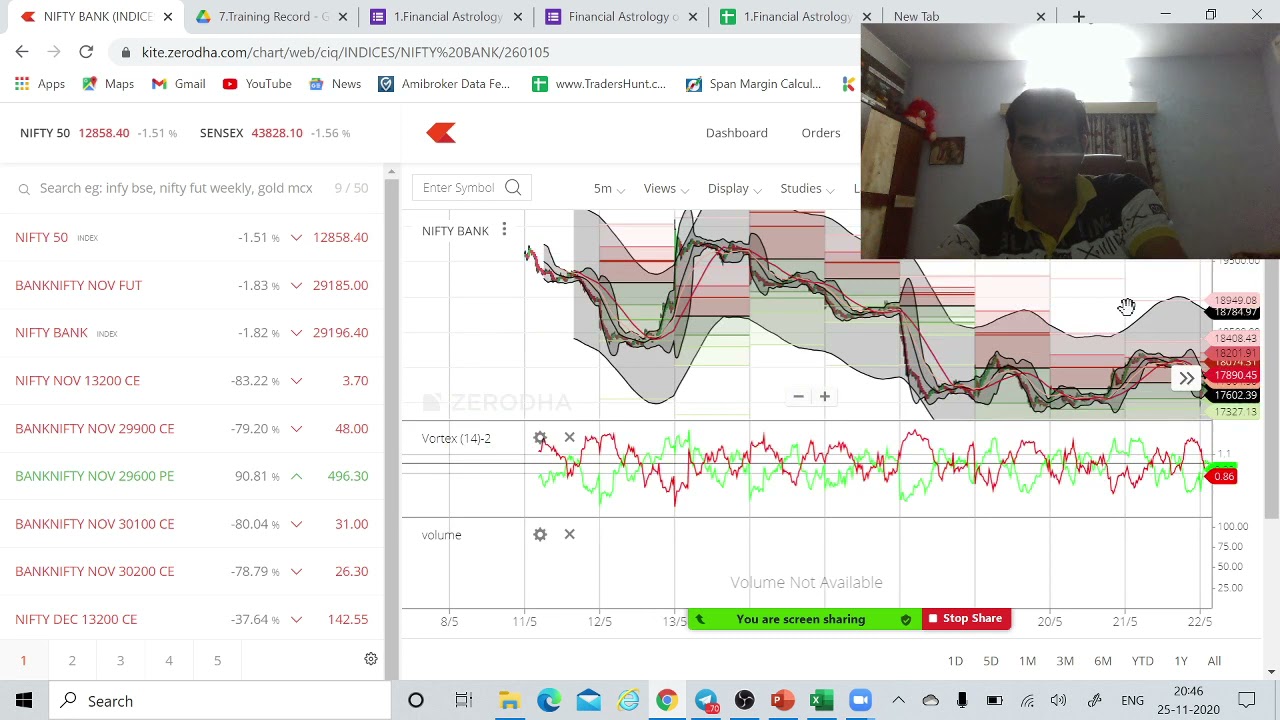Expand NIFTY BANK row chevron
The height and width of the screenshot is (720, 1280).
(296, 333)
